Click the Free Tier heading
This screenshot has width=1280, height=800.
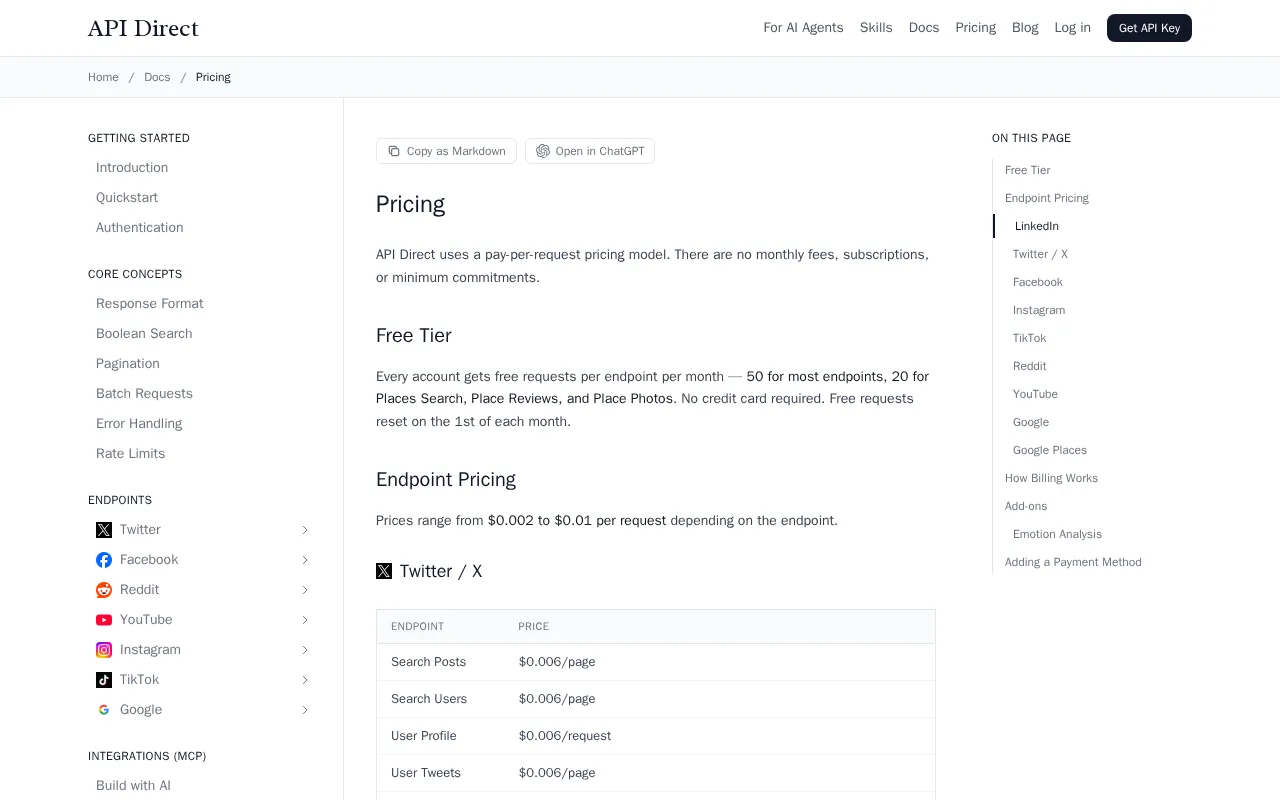(414, 335)
